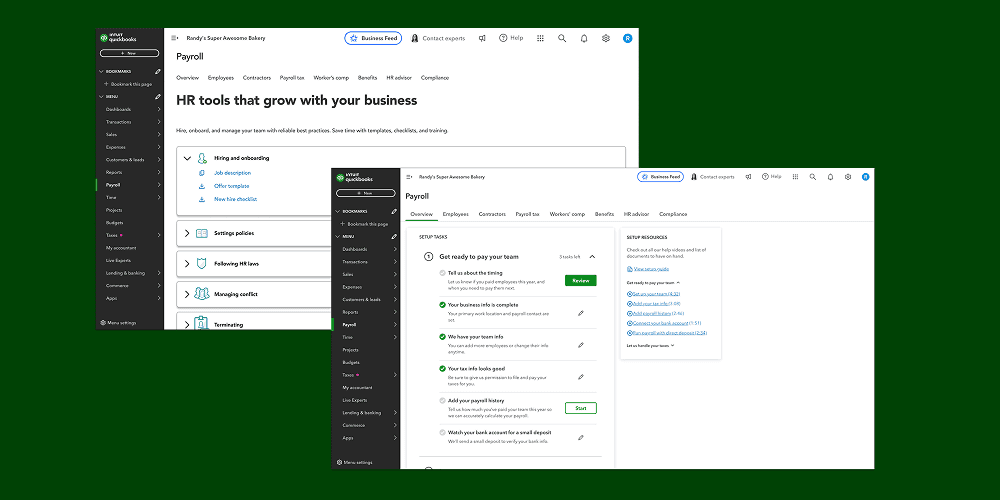This screenshot has height=500, width=1000.
Task: Open the Payroll tax tab in HR tools window
Action: (292, 78)
